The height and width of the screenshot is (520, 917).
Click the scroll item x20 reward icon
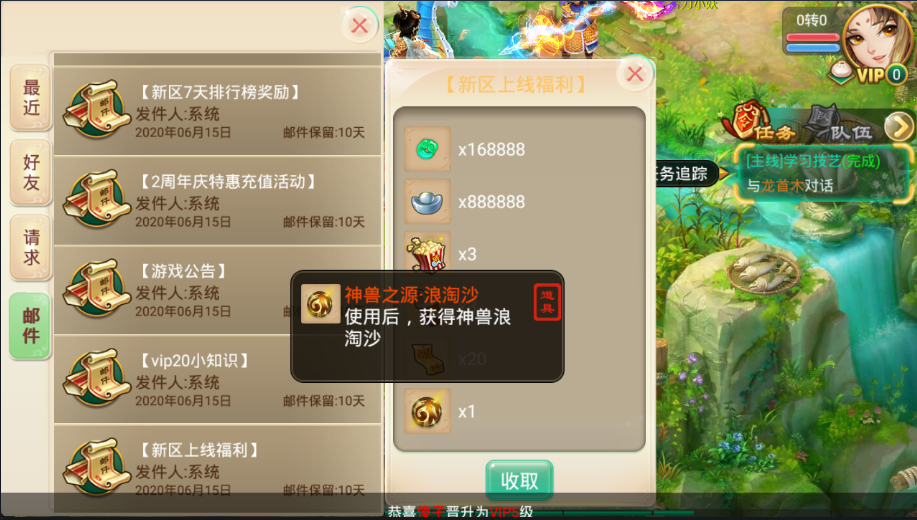click(428, 360)
